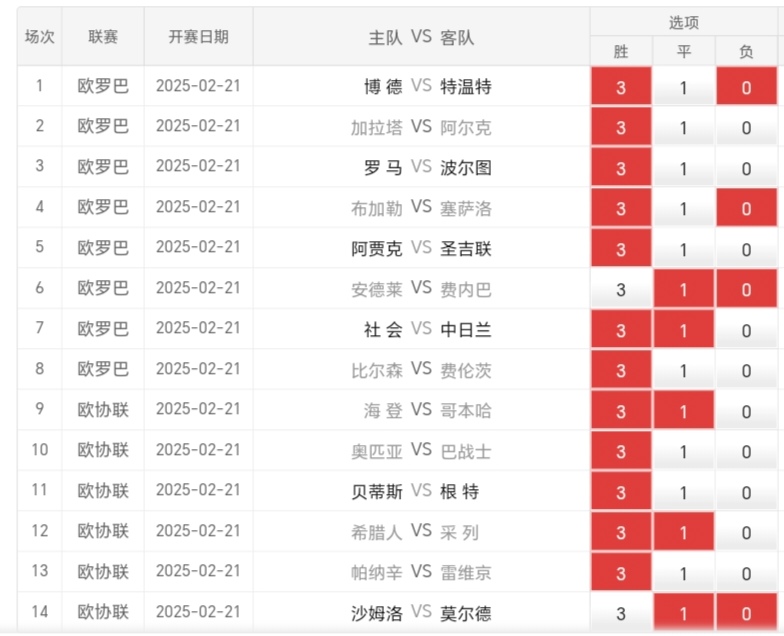Viewport: 784px width, 636px height.
Task: Click the 联赛 column header
Action: [x=103, y=36]
